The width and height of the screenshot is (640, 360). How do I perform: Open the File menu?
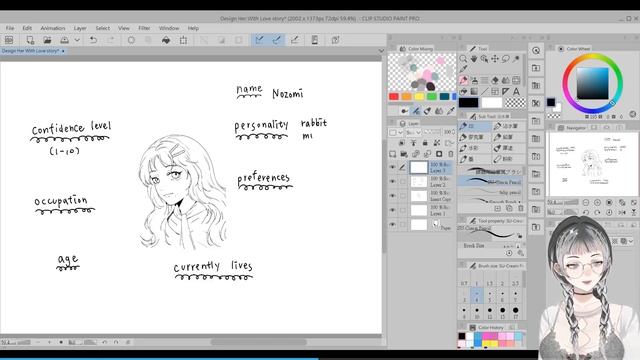pos(10,28)
